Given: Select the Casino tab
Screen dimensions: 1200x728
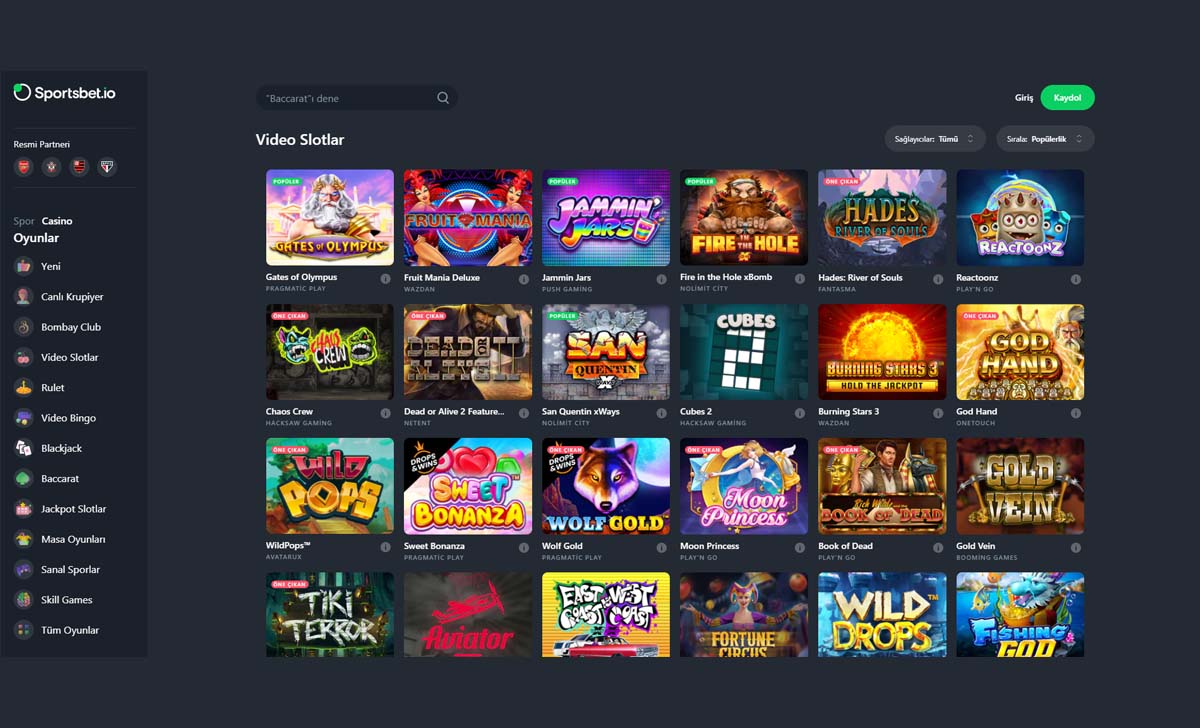Looking at the screenshot, I should 57,221.
